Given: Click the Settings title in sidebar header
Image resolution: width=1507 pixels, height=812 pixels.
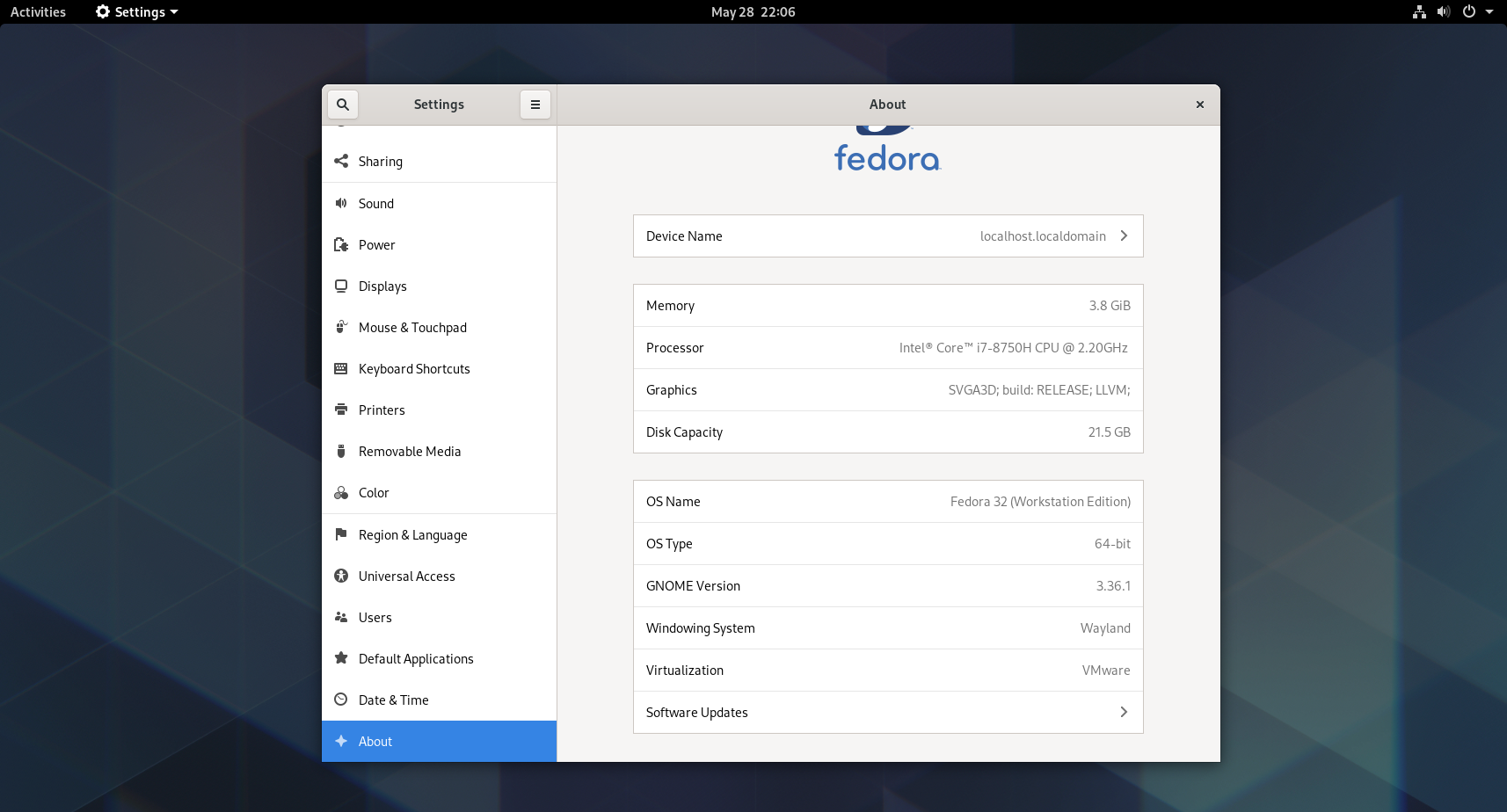Looking at the screenshot, I should click(x=439, y=105).
